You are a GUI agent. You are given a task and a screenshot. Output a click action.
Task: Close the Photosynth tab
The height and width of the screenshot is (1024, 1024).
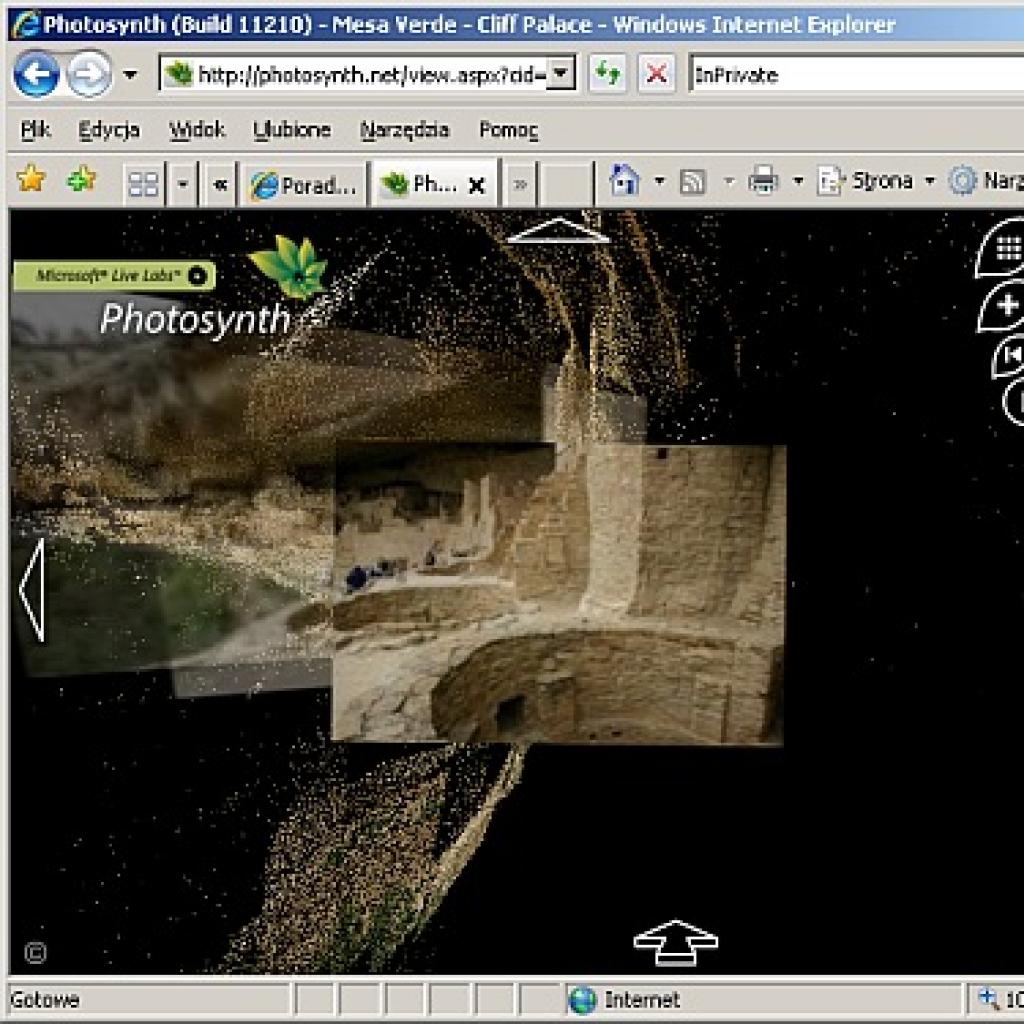[477, 185]
